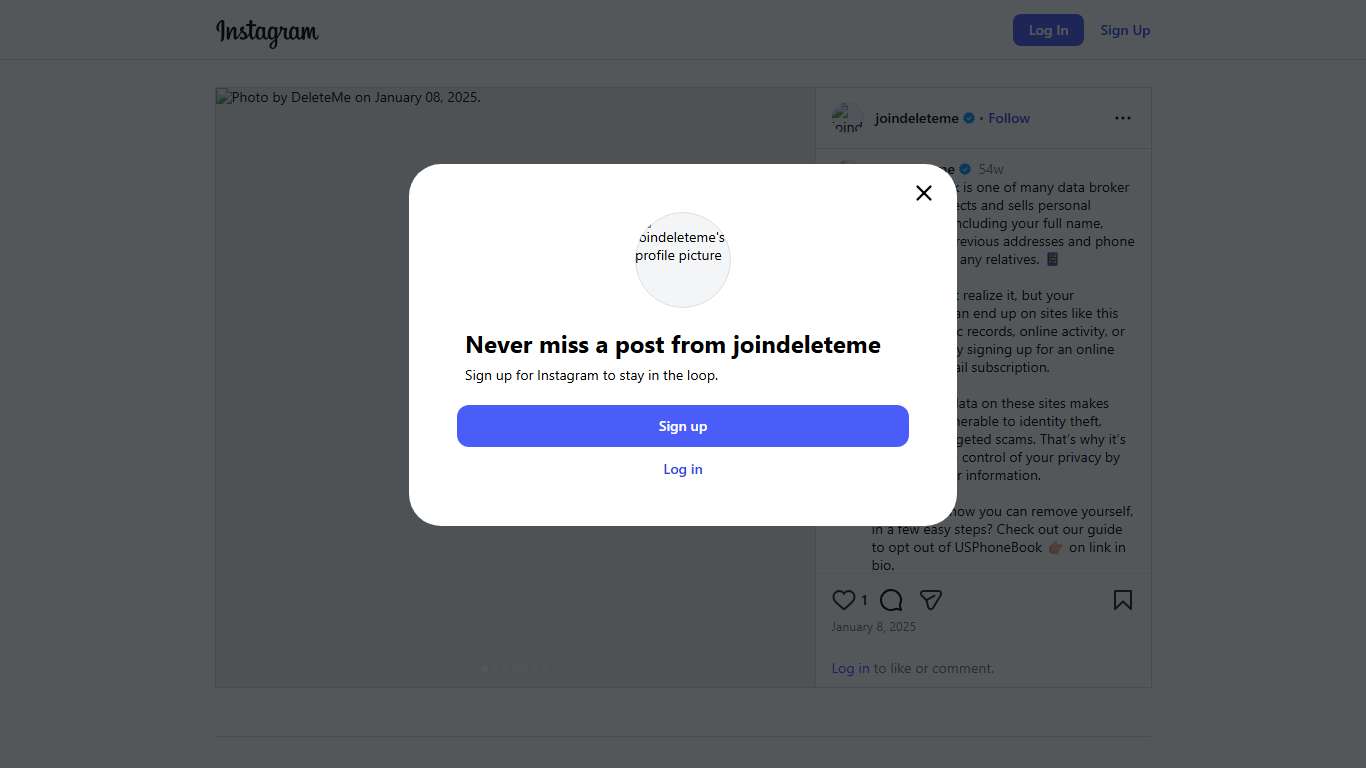This screenshot has height=768, width=1366.
Task: Click joindeleteme's avatar in the post header
Action: click(x=847, y=118)
